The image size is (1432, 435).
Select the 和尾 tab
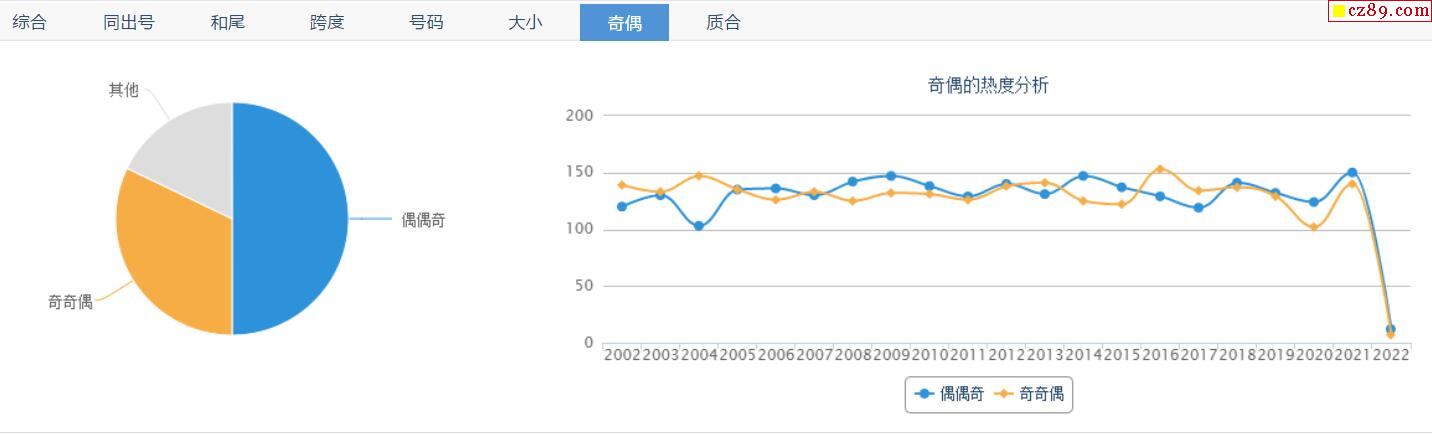pyautogui.click(x=227, y=22)
